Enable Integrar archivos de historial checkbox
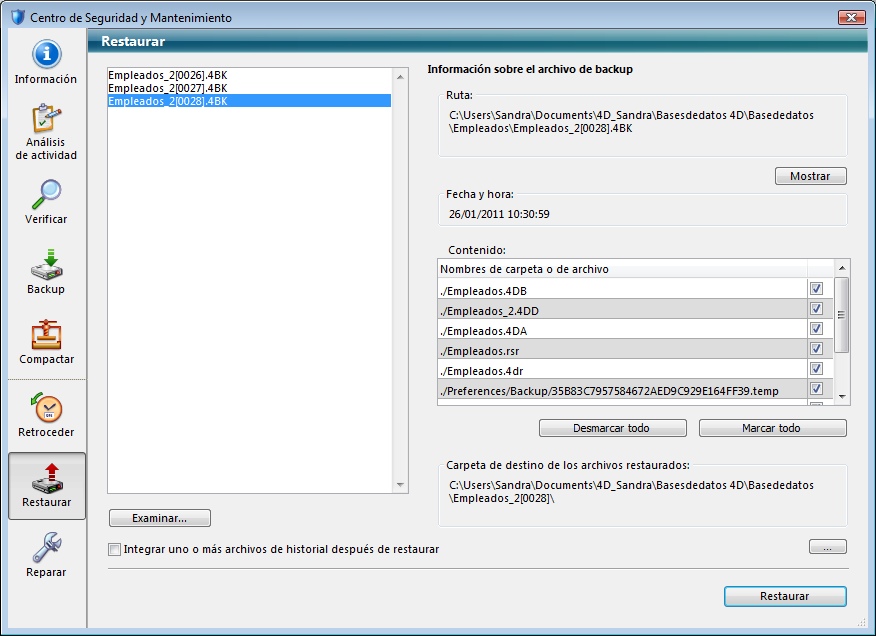This screenshot has width=876, height=636. [x=114, y=549]
